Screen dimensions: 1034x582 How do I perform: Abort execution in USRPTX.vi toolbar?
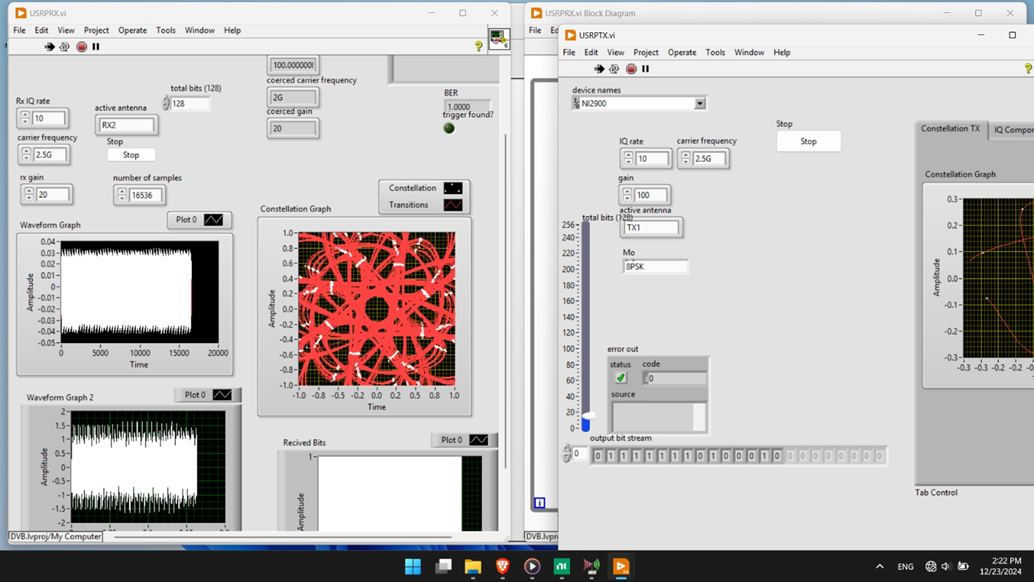pyautogui.click(x=631, y=69)
